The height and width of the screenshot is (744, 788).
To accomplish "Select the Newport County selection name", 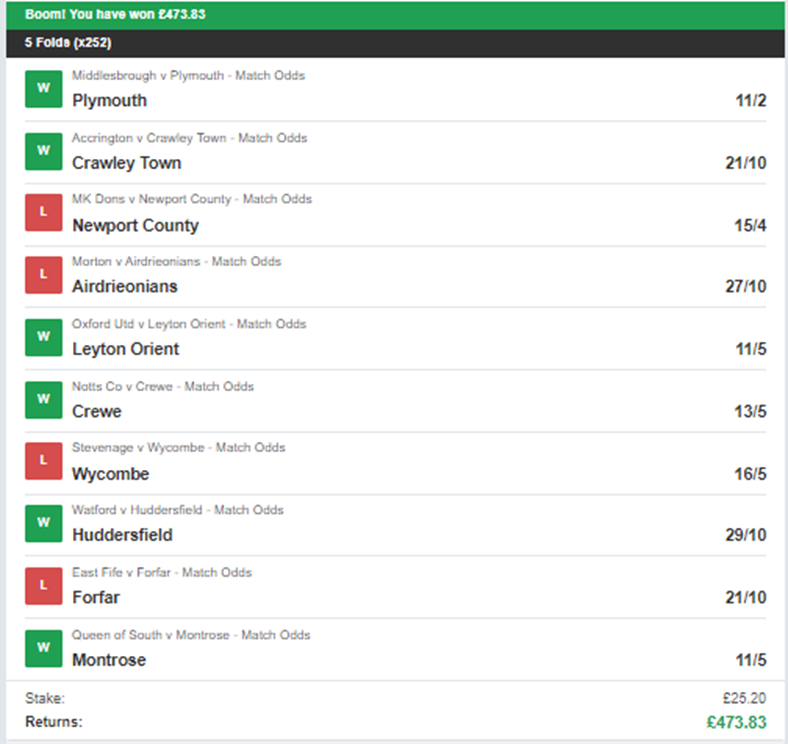I will pyautogui.click(x=136, y=226).
